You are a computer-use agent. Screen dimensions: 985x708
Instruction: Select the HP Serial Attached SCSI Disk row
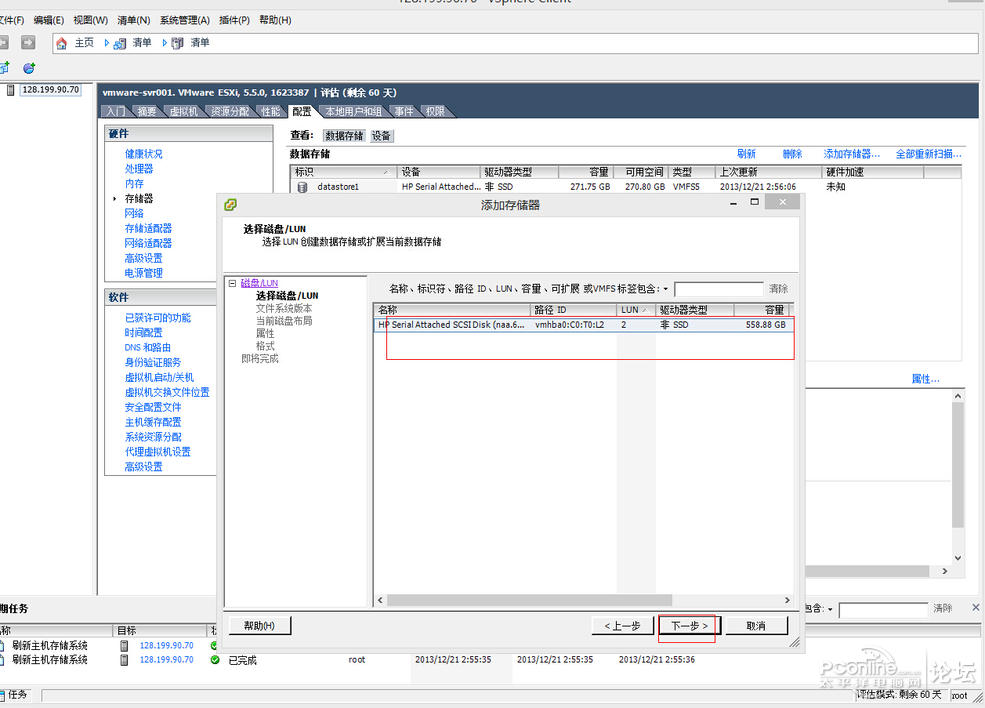pos(584,325)
